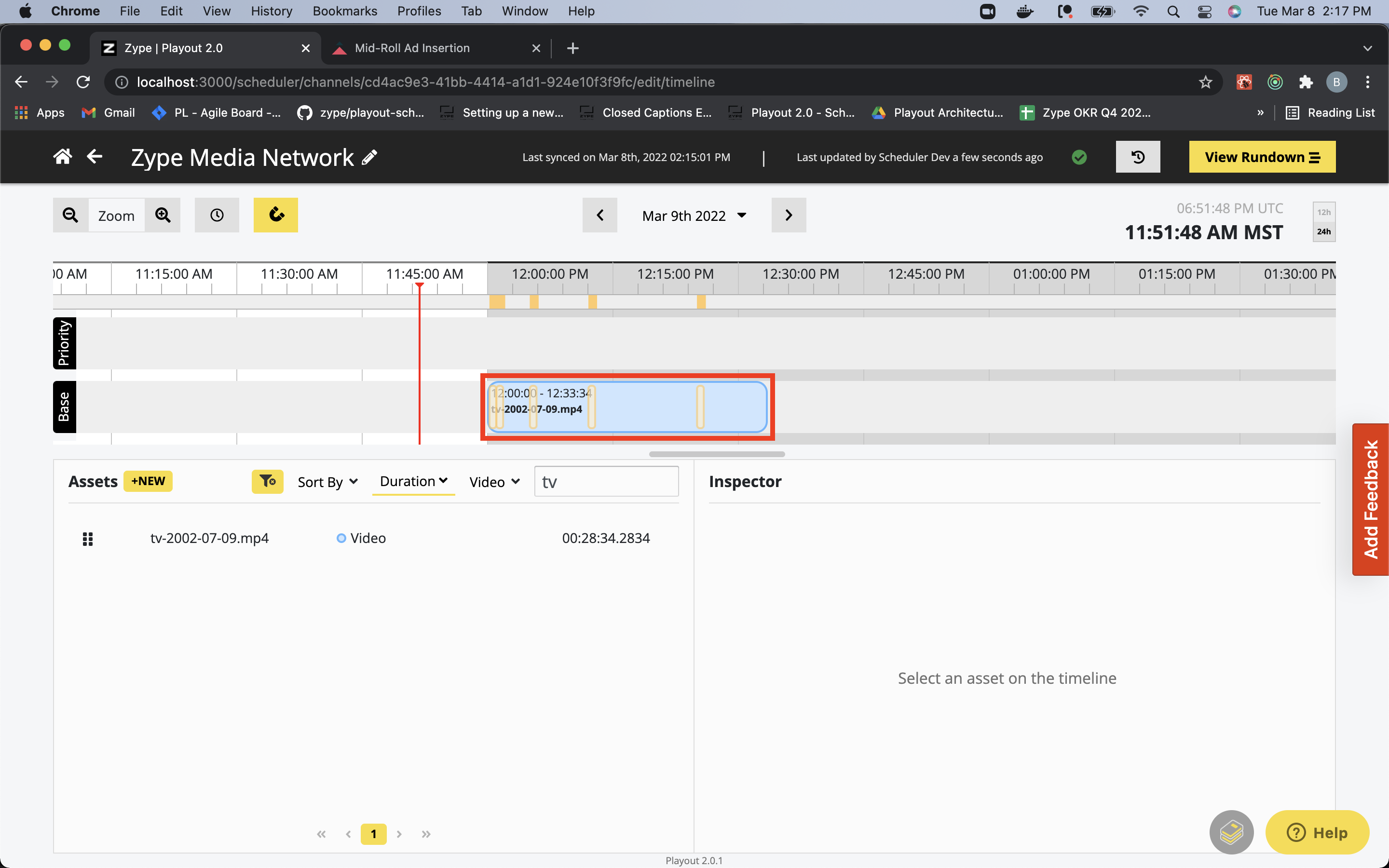
Task: Click the ad marker near 12:15:00 PM
Action: [x=701, y=302]
